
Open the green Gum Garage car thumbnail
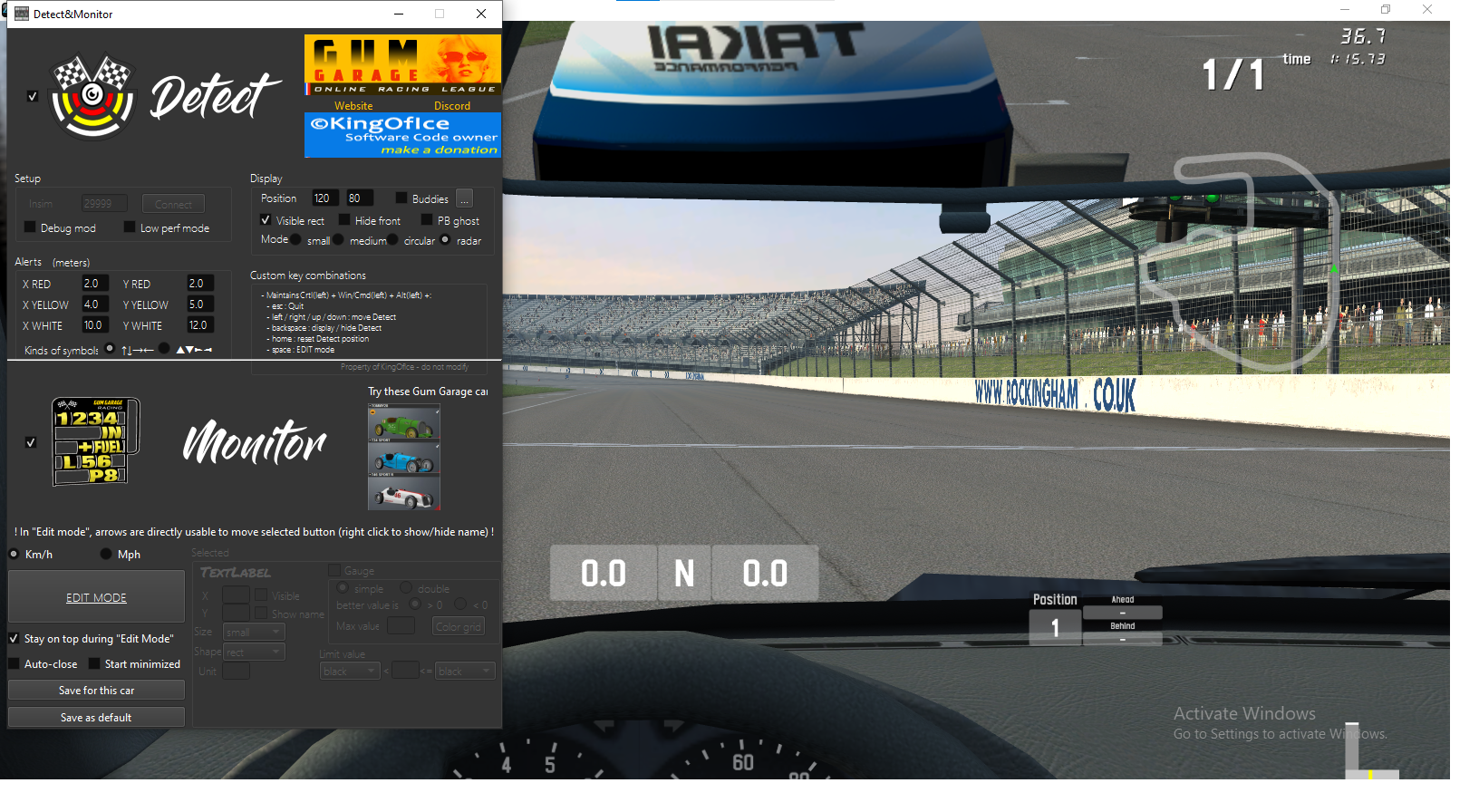404,421
